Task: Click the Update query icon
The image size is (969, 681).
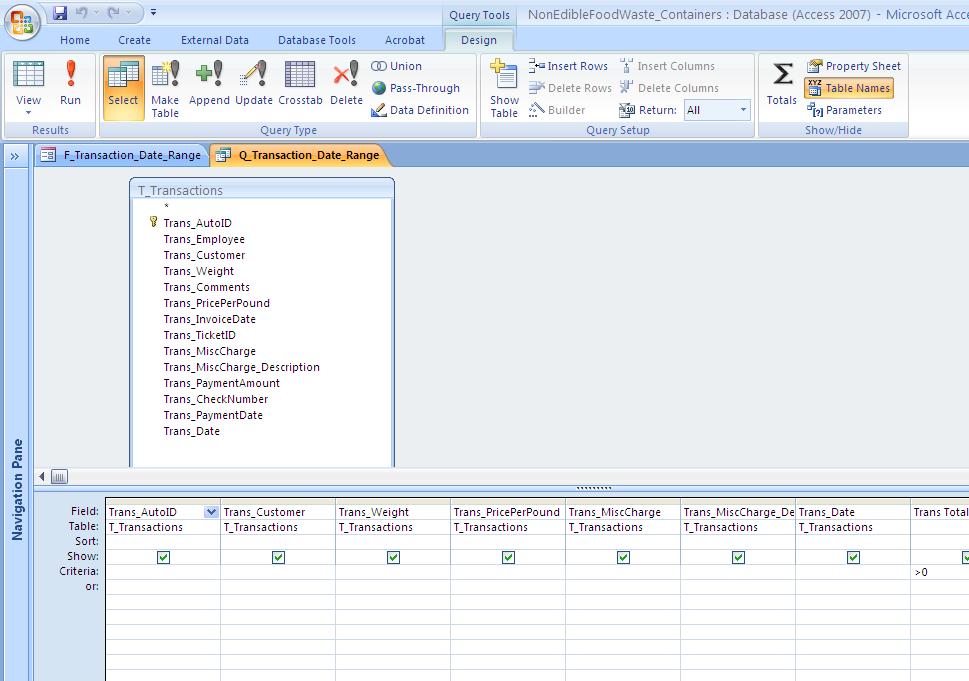Action: tap(254, 85)
